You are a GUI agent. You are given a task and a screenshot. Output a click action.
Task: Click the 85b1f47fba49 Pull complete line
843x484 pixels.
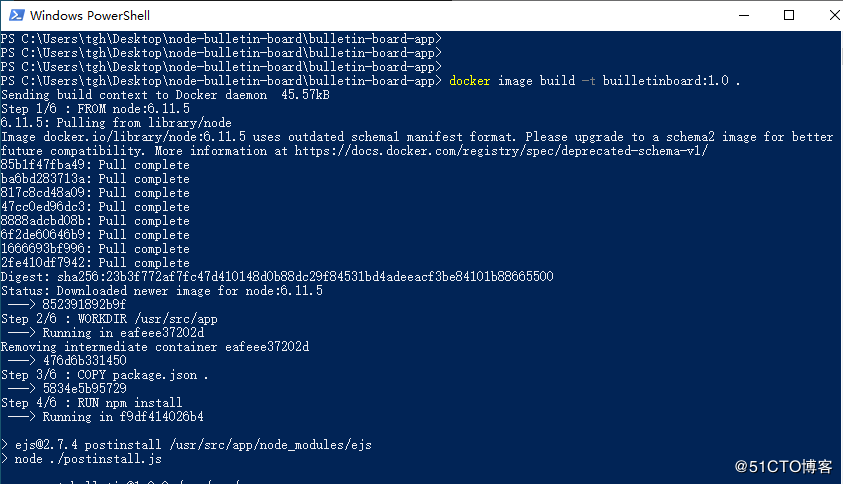click(x=95, y=165)
